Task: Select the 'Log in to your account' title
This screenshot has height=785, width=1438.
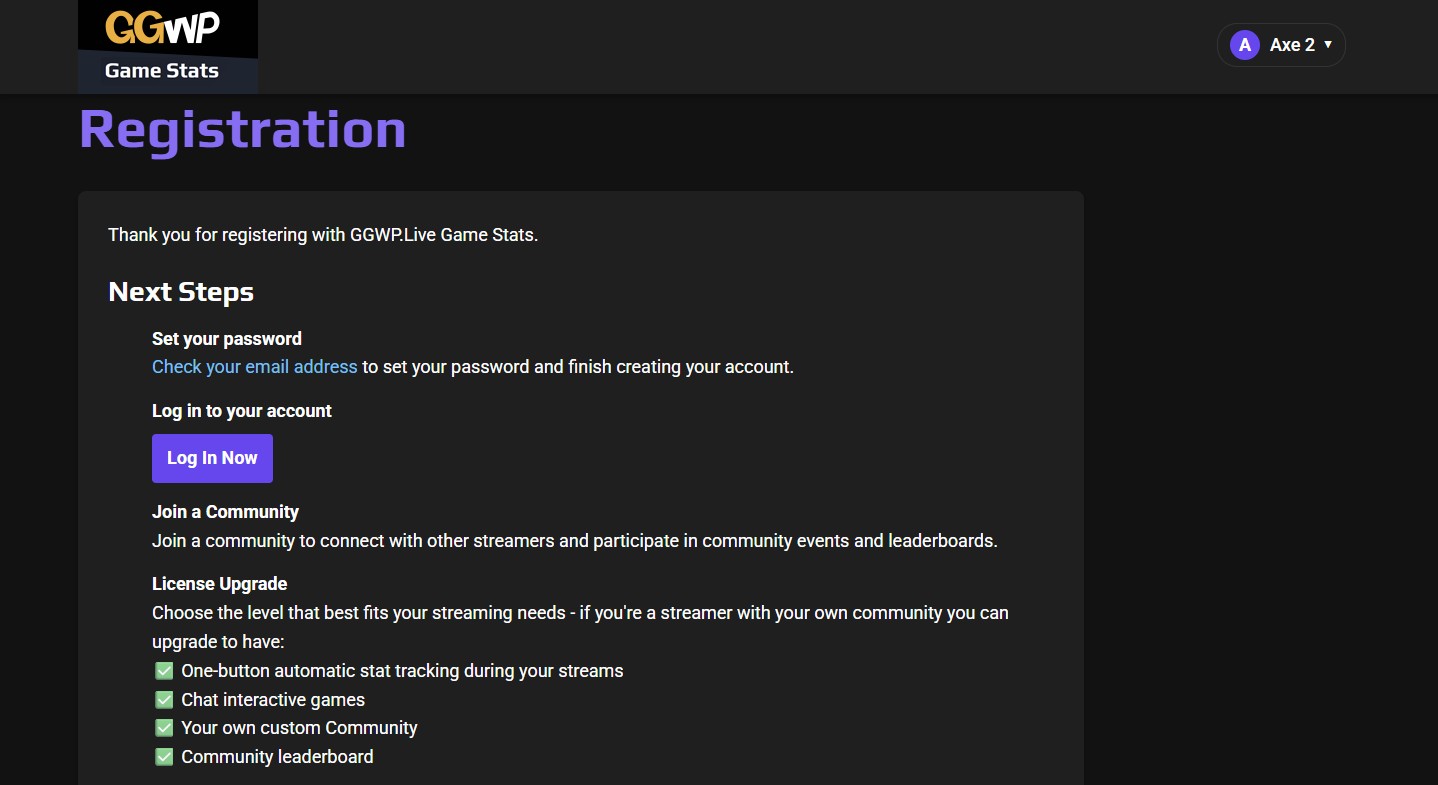Action: [242, 411]
